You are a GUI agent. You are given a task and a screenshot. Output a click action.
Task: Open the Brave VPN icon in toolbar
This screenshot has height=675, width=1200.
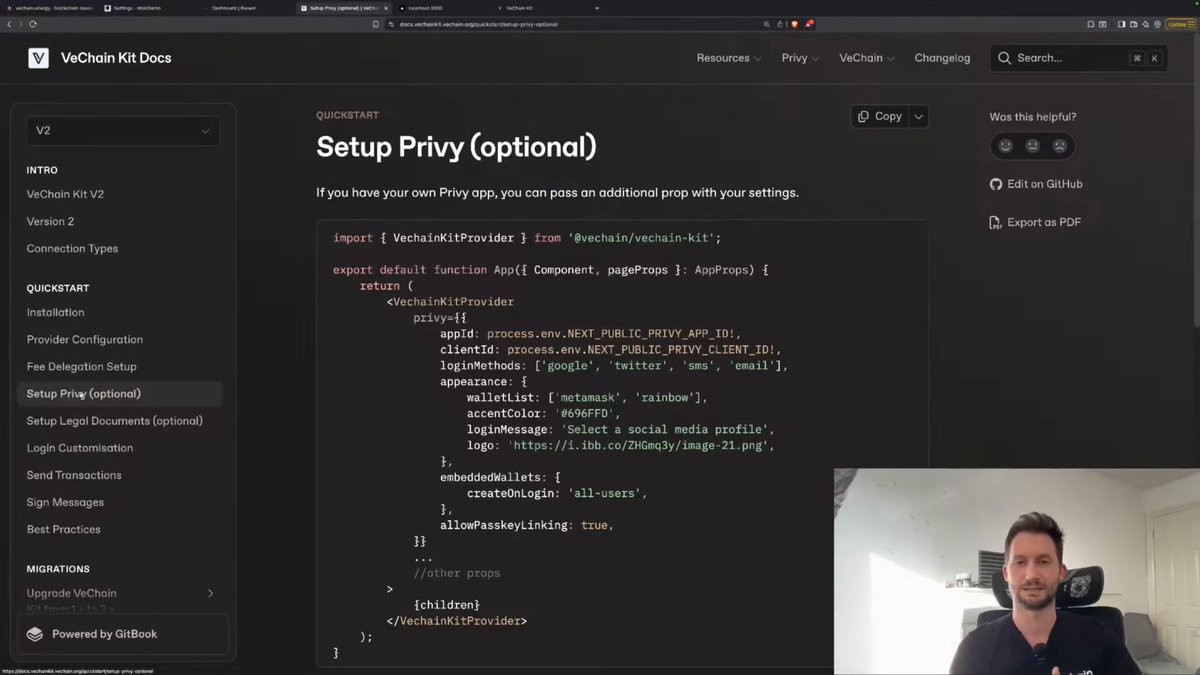[x=1157, y=24]
